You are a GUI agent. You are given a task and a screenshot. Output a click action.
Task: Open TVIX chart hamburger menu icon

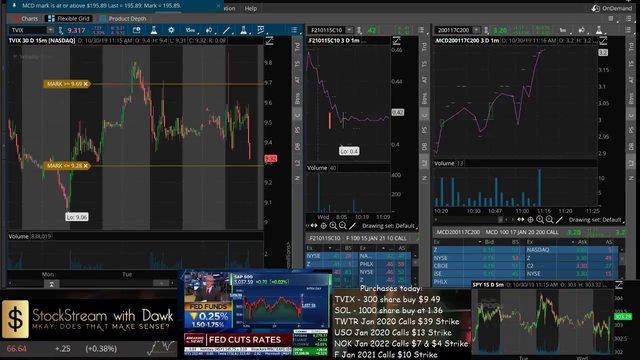[294, 30]
